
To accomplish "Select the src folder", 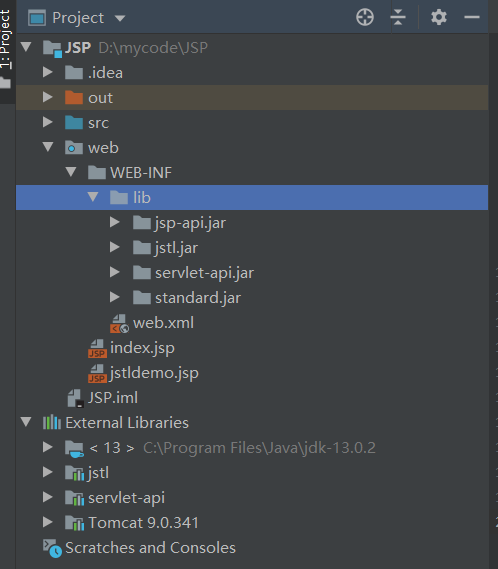I will point(98,123).
